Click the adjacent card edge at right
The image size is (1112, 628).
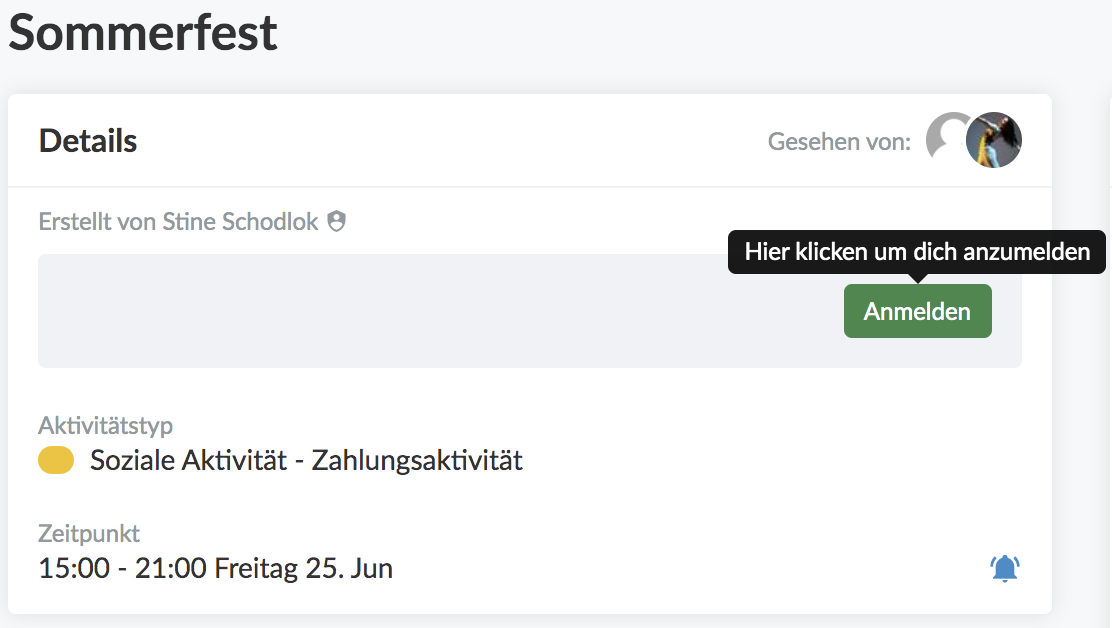[x=1110, y=354]
